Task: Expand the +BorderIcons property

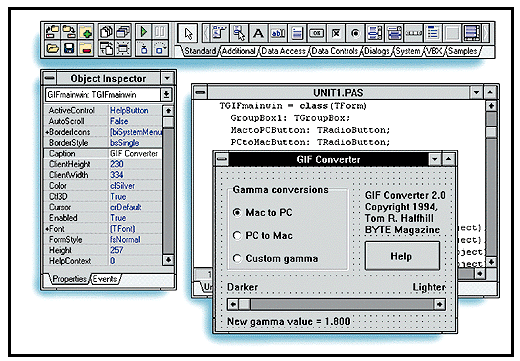Action: (47, 132)
